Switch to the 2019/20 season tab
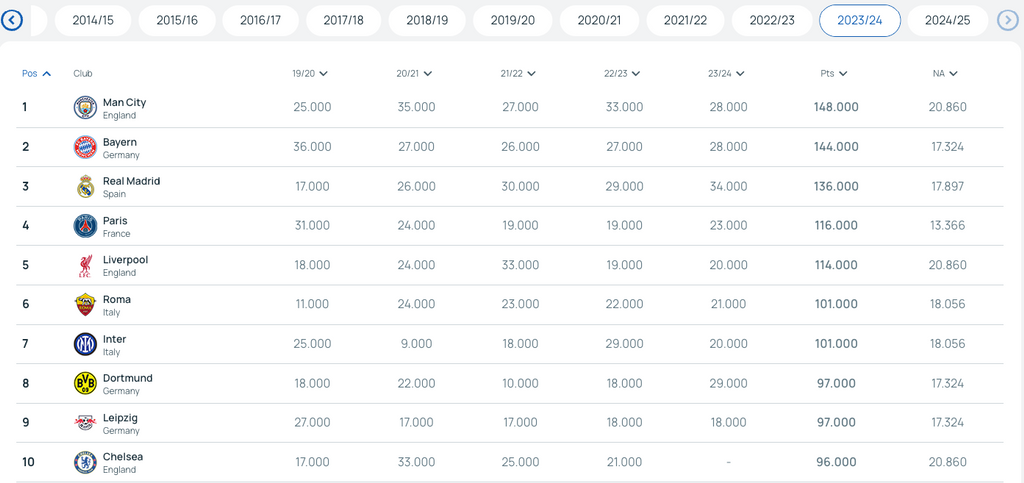1024x483 pixels. tap(513, 21)
